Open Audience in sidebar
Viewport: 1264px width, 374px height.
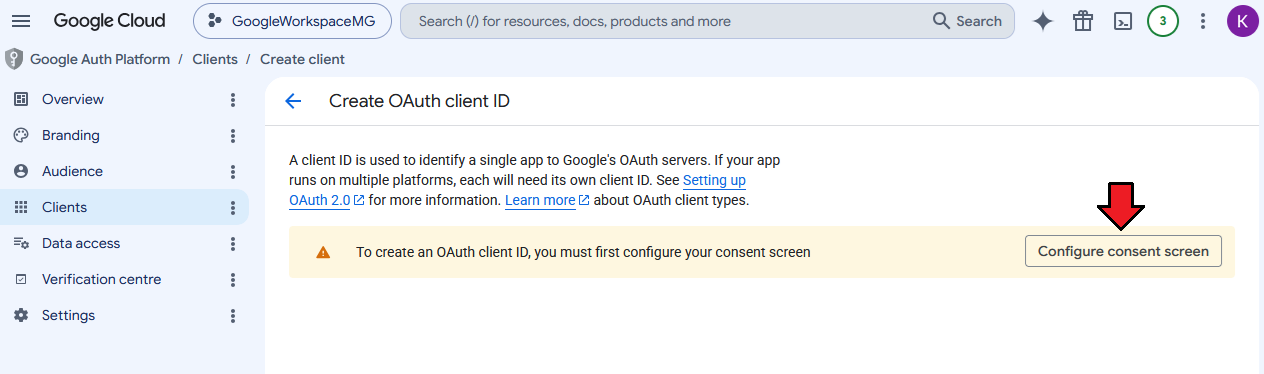124,171
